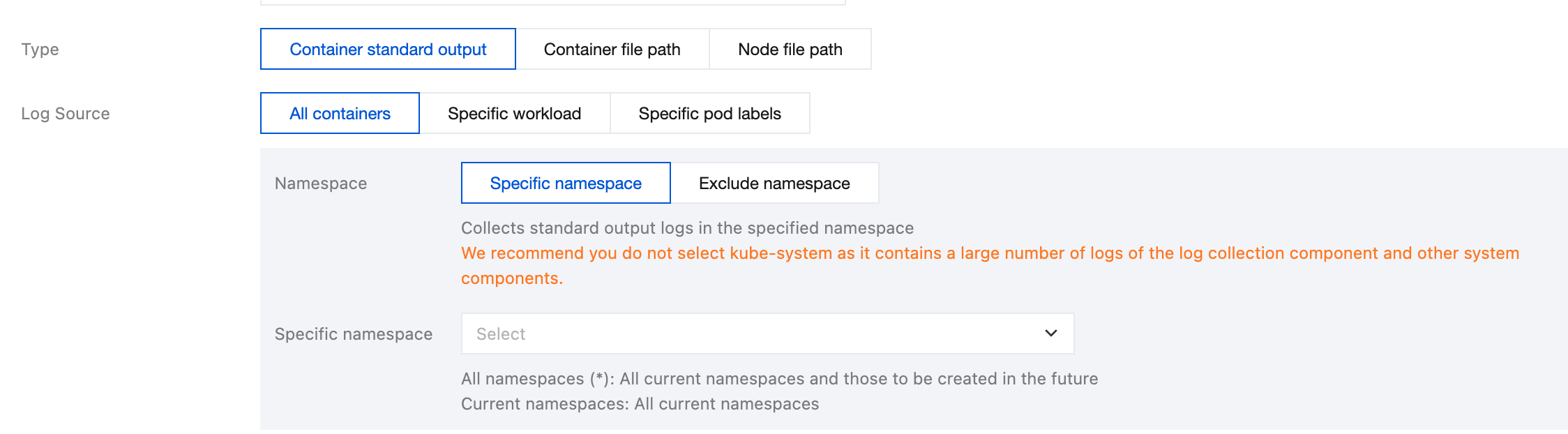Switch log source to Specific workload
1568x434 pixels.
click(x=514, y=114)
